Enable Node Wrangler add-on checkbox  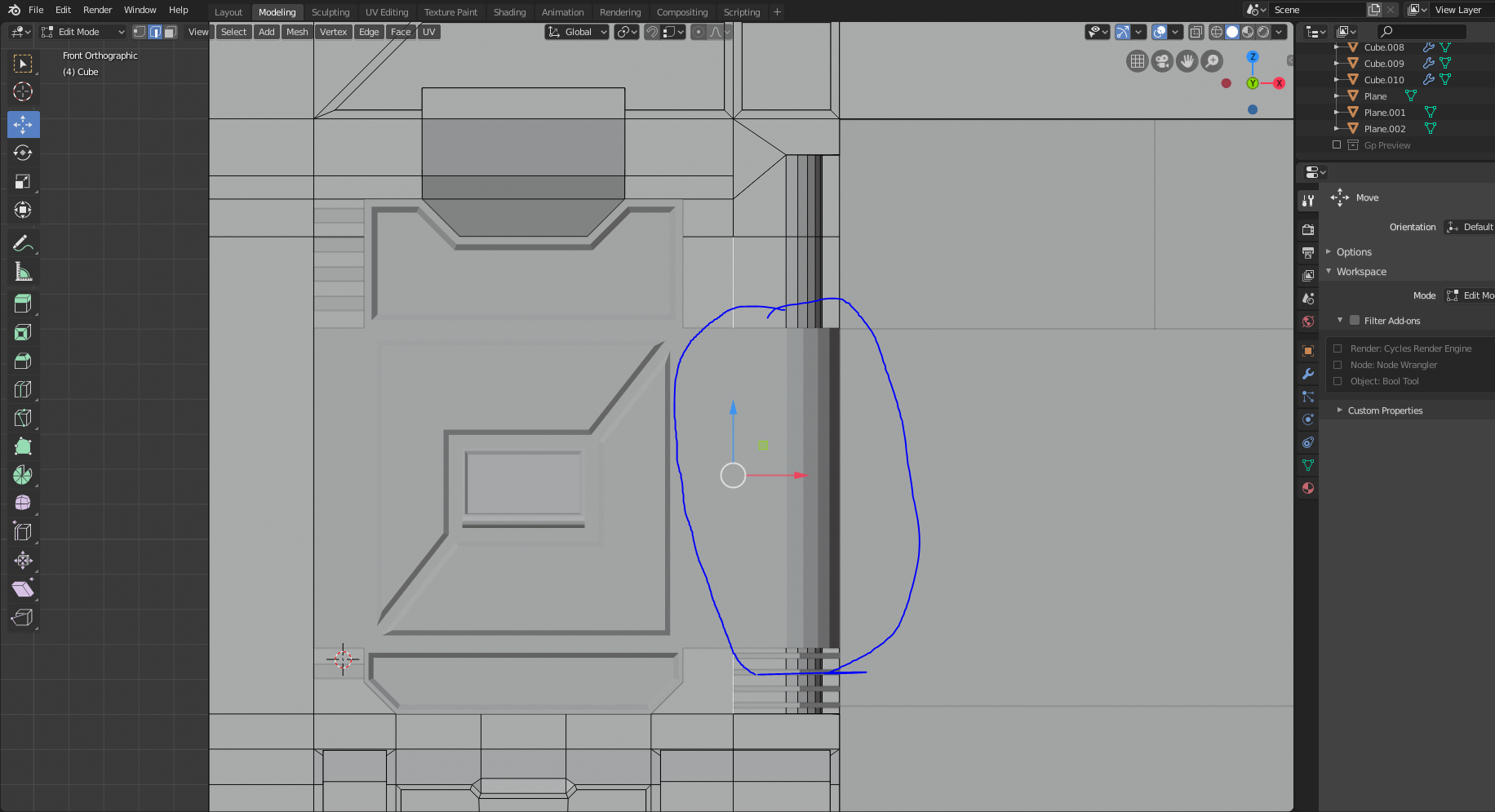coord(1338,365)
